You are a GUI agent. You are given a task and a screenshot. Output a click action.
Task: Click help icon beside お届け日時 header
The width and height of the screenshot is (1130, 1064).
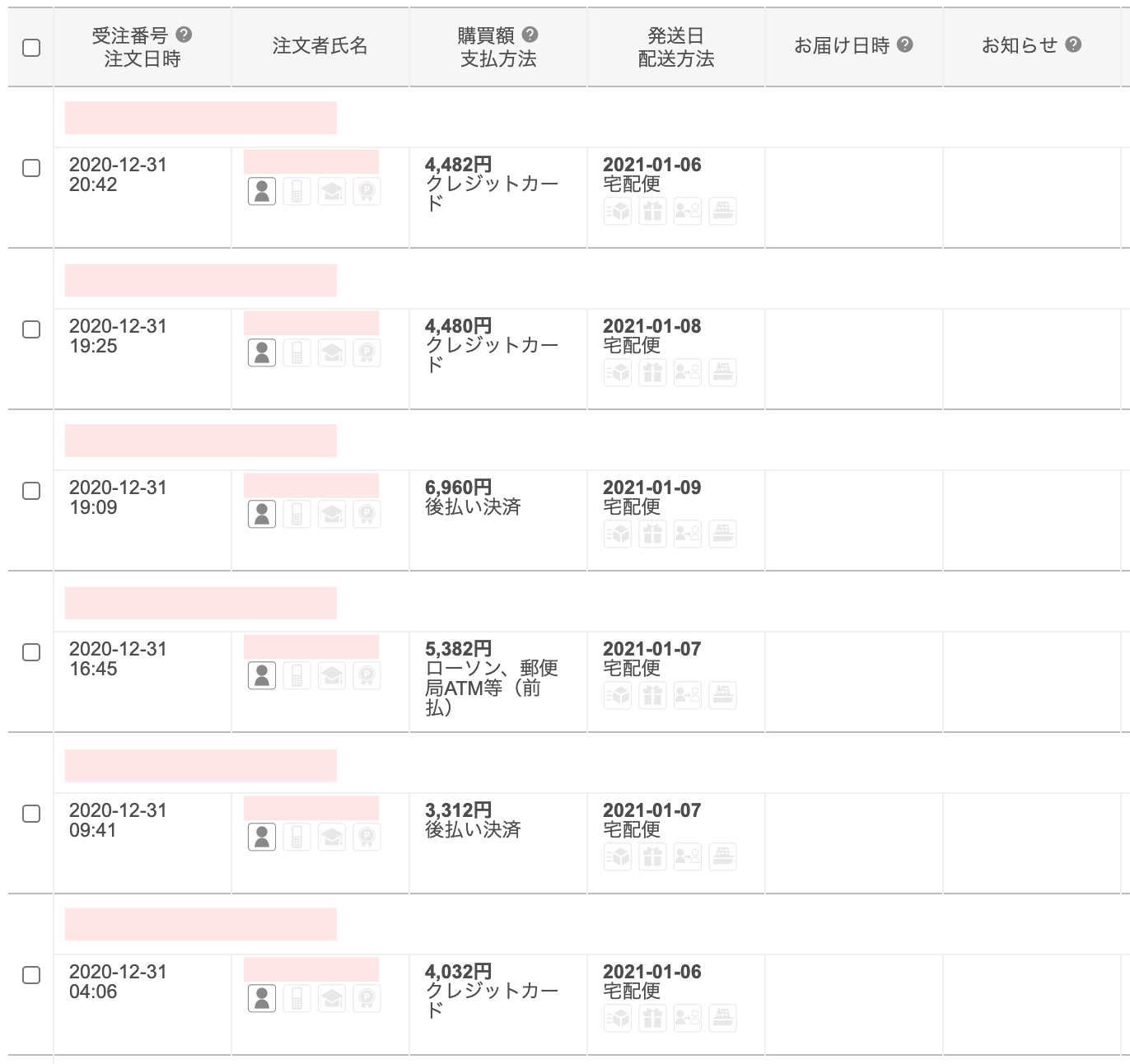pyautogui.click(x=905, y=44)
